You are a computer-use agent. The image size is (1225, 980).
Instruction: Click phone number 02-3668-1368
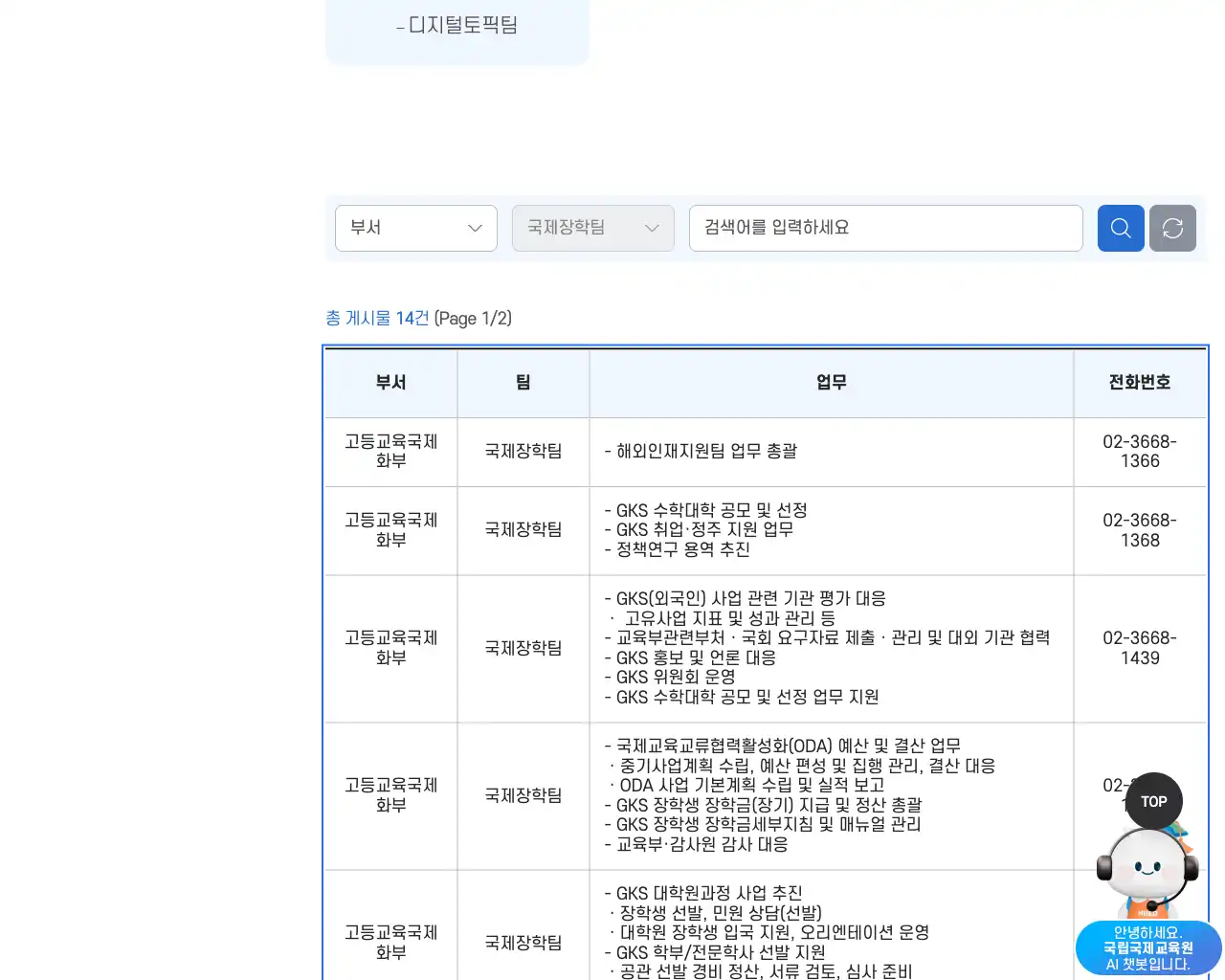(x=1140, y=530)
